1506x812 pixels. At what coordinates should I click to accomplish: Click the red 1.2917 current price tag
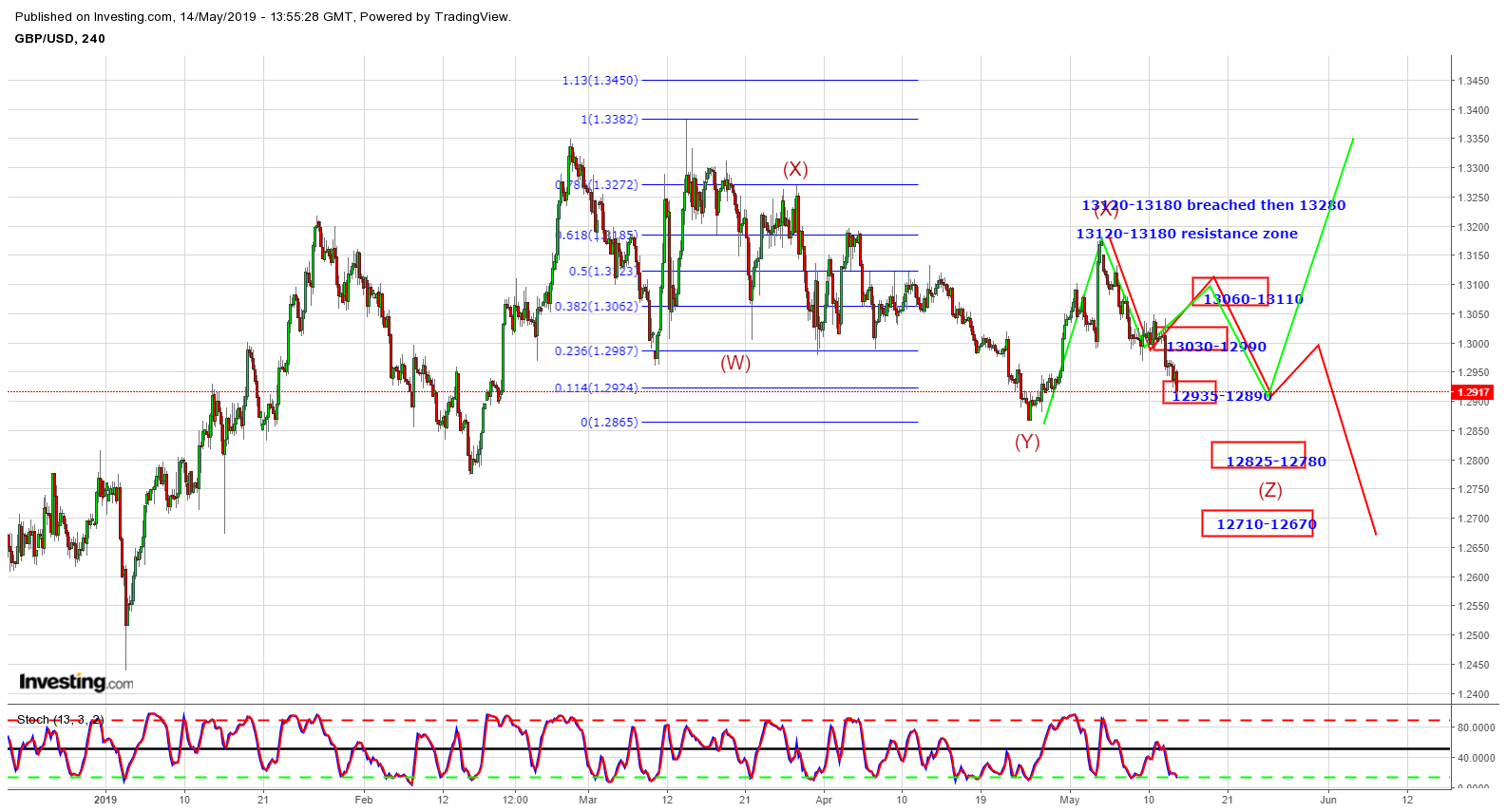(x=1473, y=392)
